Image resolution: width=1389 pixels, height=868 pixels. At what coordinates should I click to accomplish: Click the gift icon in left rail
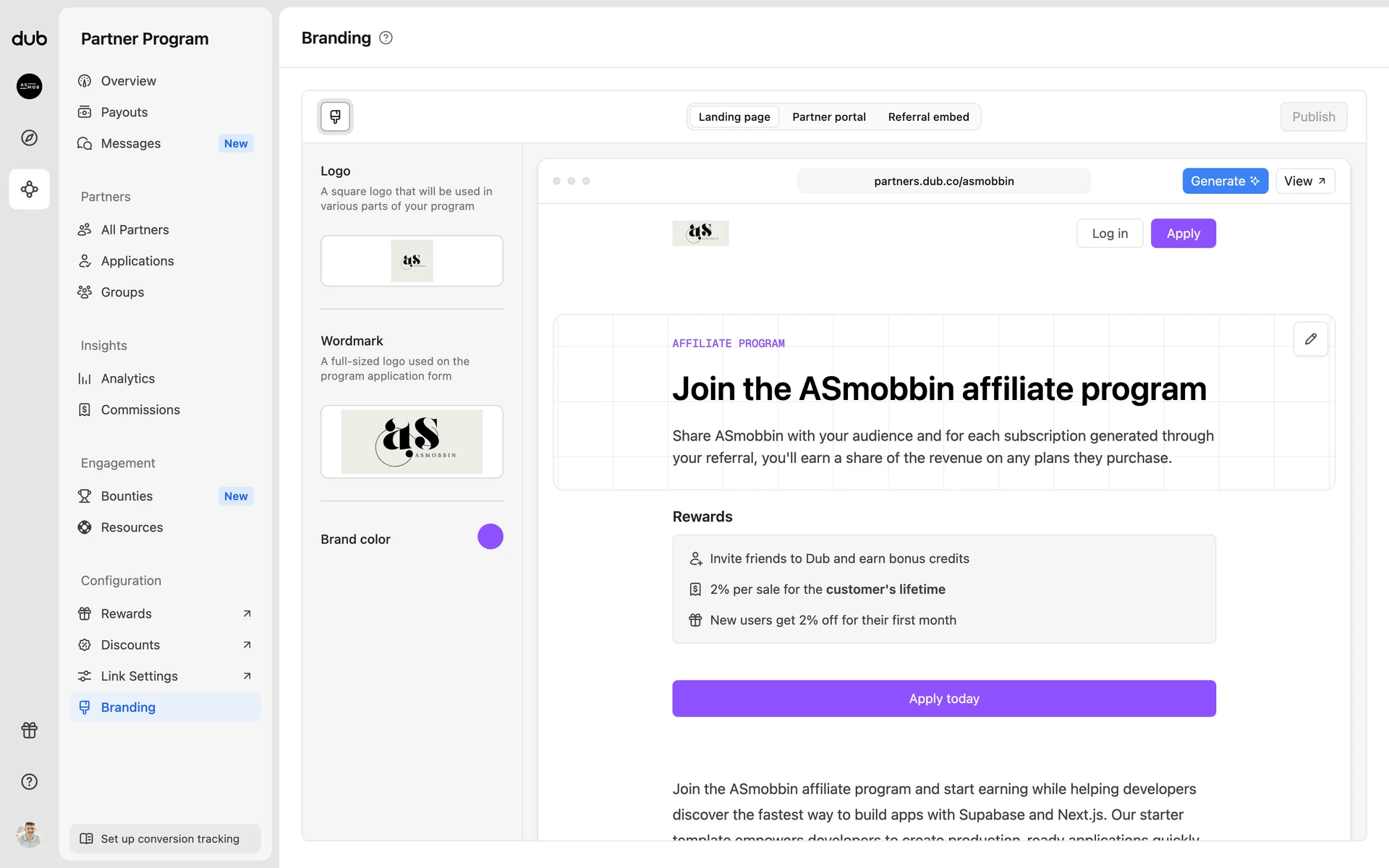coord(29,730)
